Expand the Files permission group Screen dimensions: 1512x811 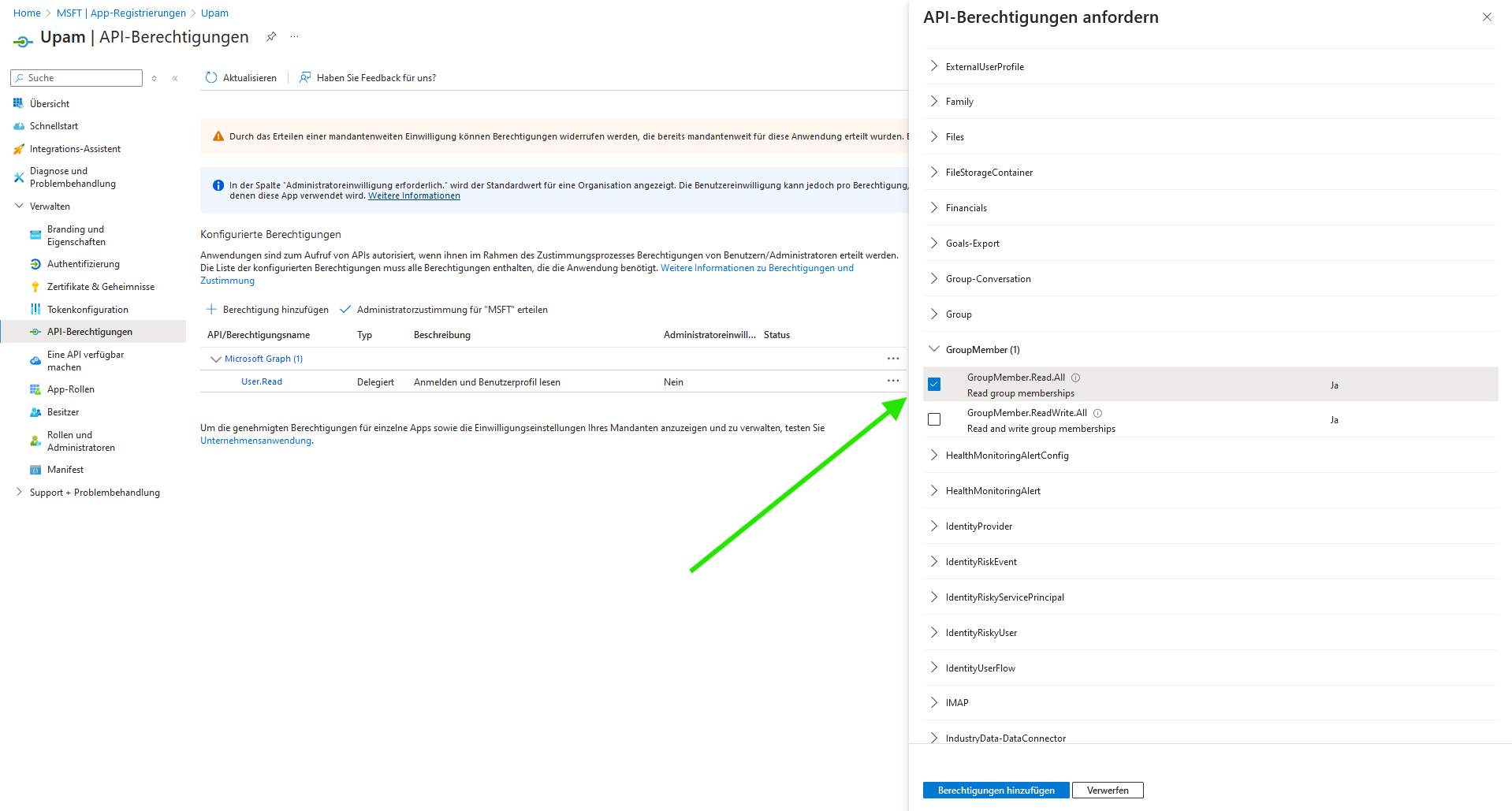click(934, 137)
